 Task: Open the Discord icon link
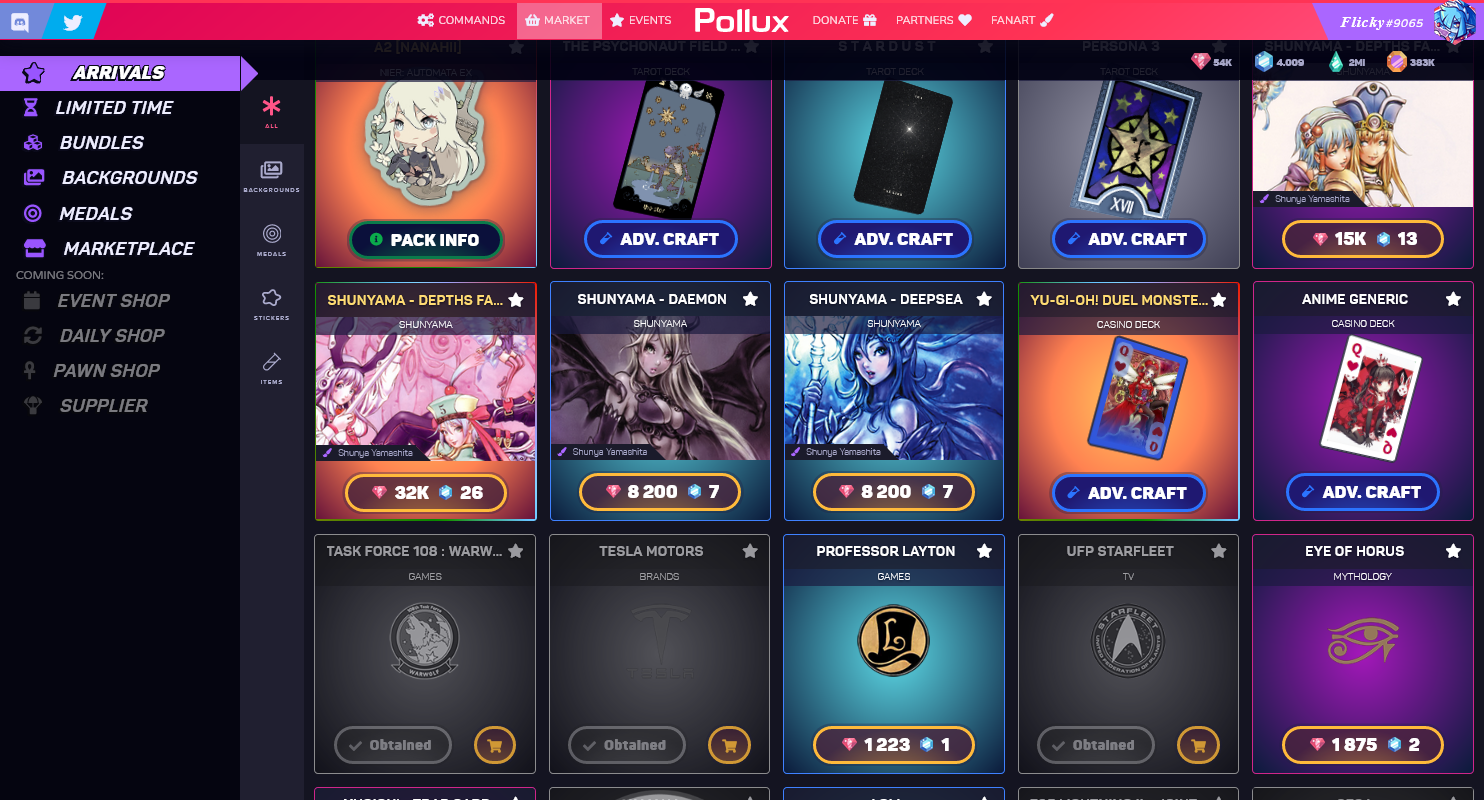20,20
